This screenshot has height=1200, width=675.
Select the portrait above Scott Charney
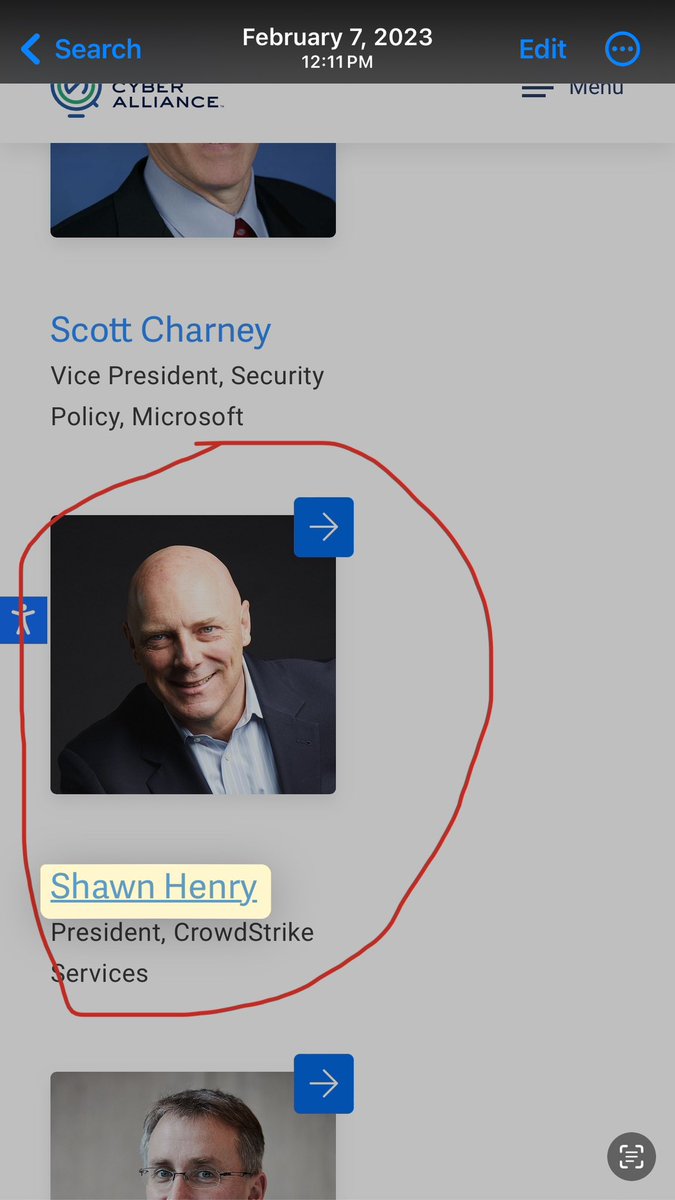(x=193, y=189)
